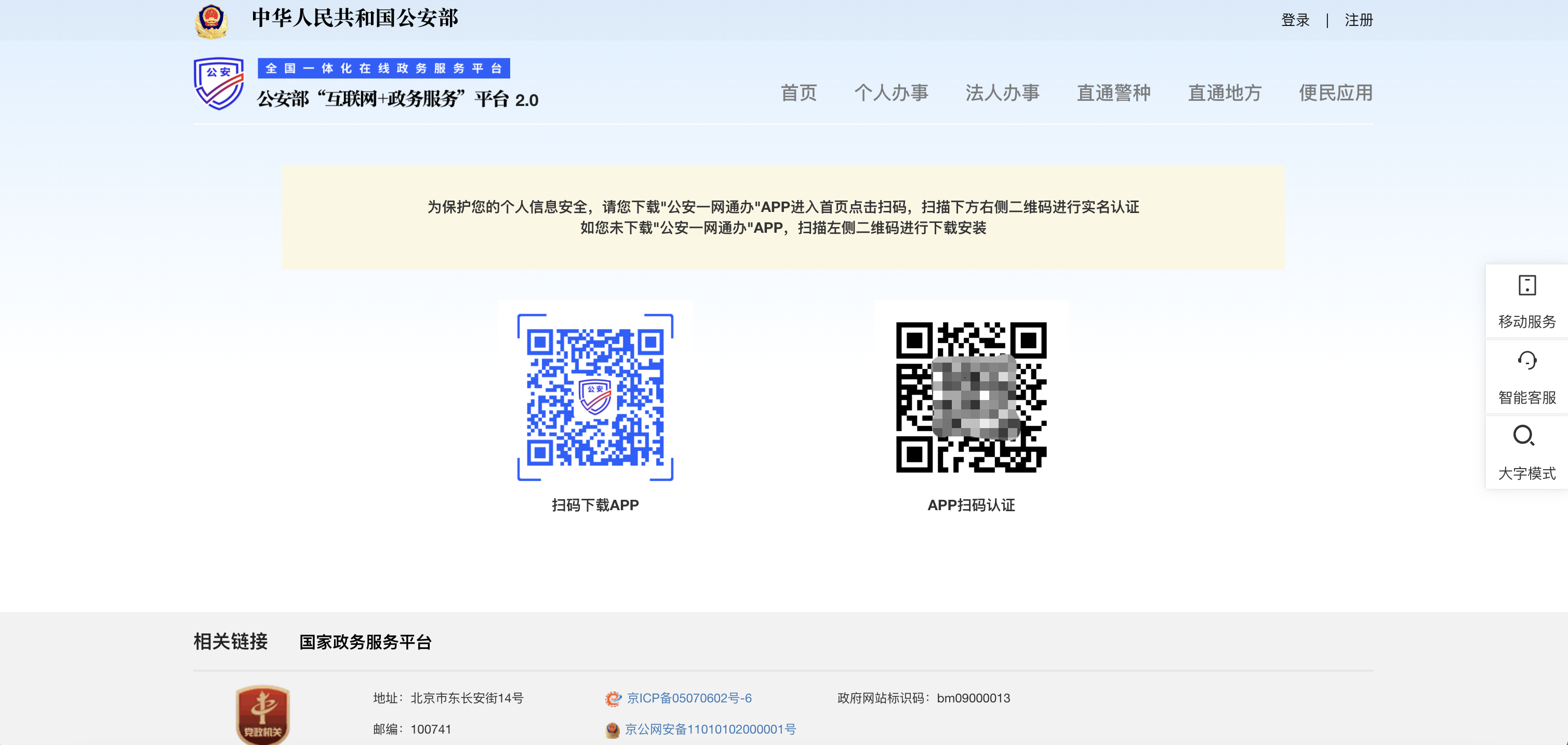Viewport: 1568px width, 745px height.
Task: Open the 国家政务服务平台 related link
Action: tap(365, 642)
